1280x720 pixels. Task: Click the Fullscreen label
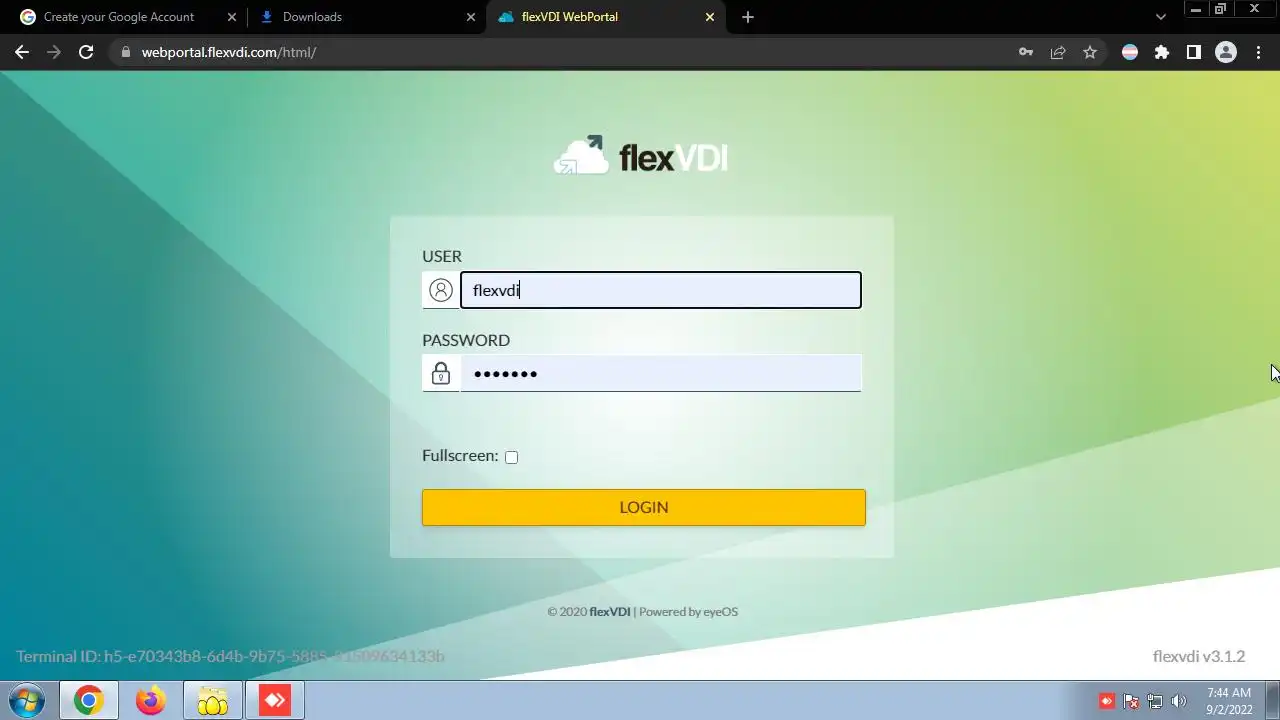coord(460,456)
